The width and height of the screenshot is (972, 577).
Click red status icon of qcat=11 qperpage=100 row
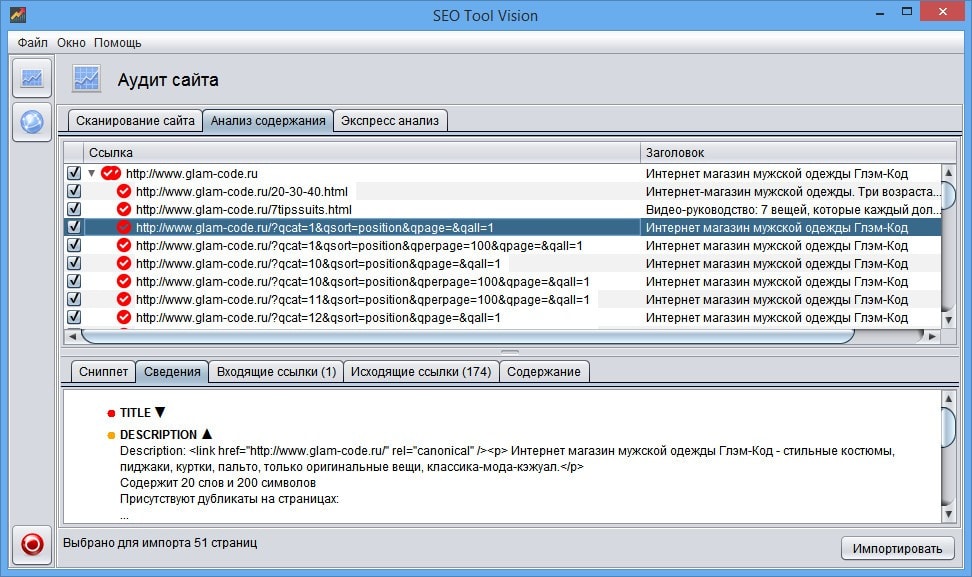click(124, 299)
